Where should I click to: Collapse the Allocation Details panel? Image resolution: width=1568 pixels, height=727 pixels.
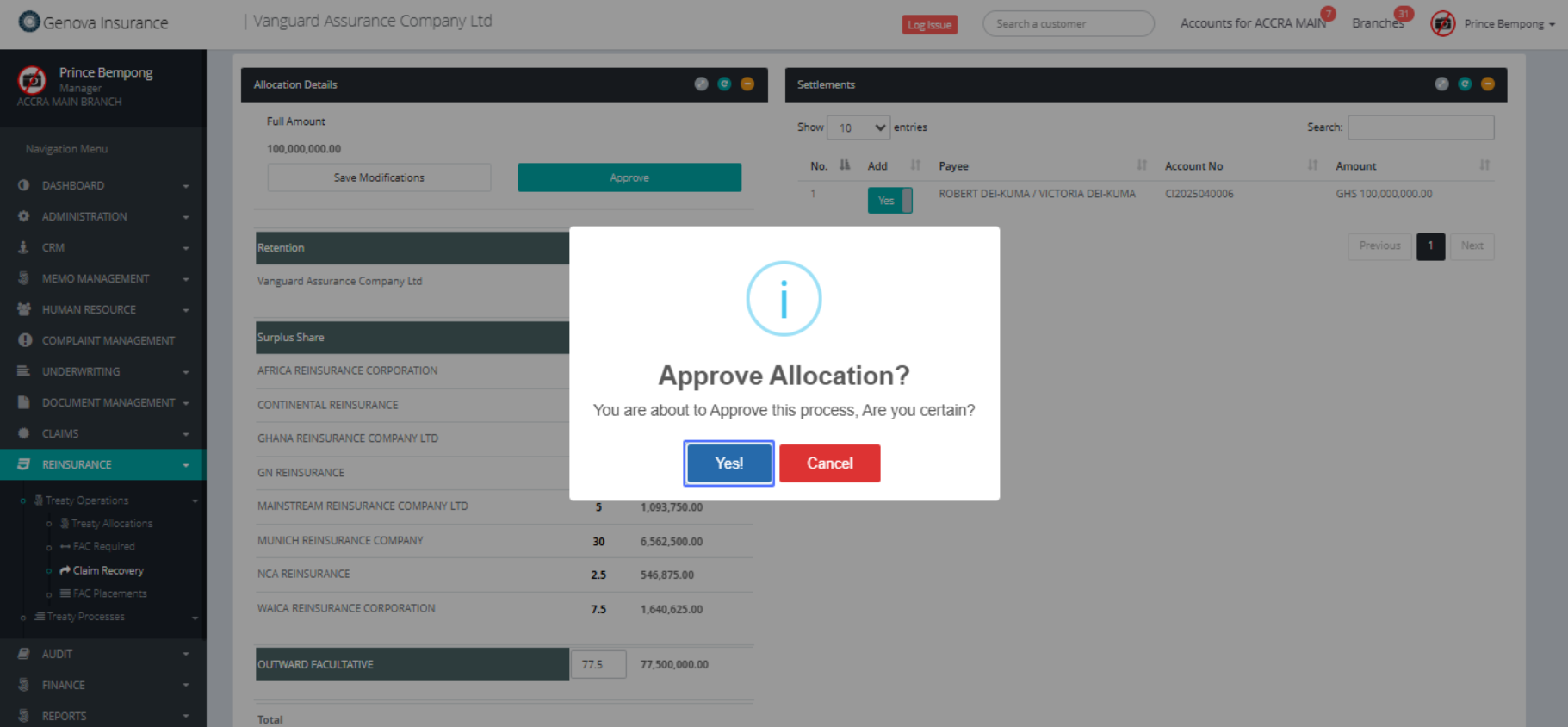pyautogui.click(x=747, y=84)
